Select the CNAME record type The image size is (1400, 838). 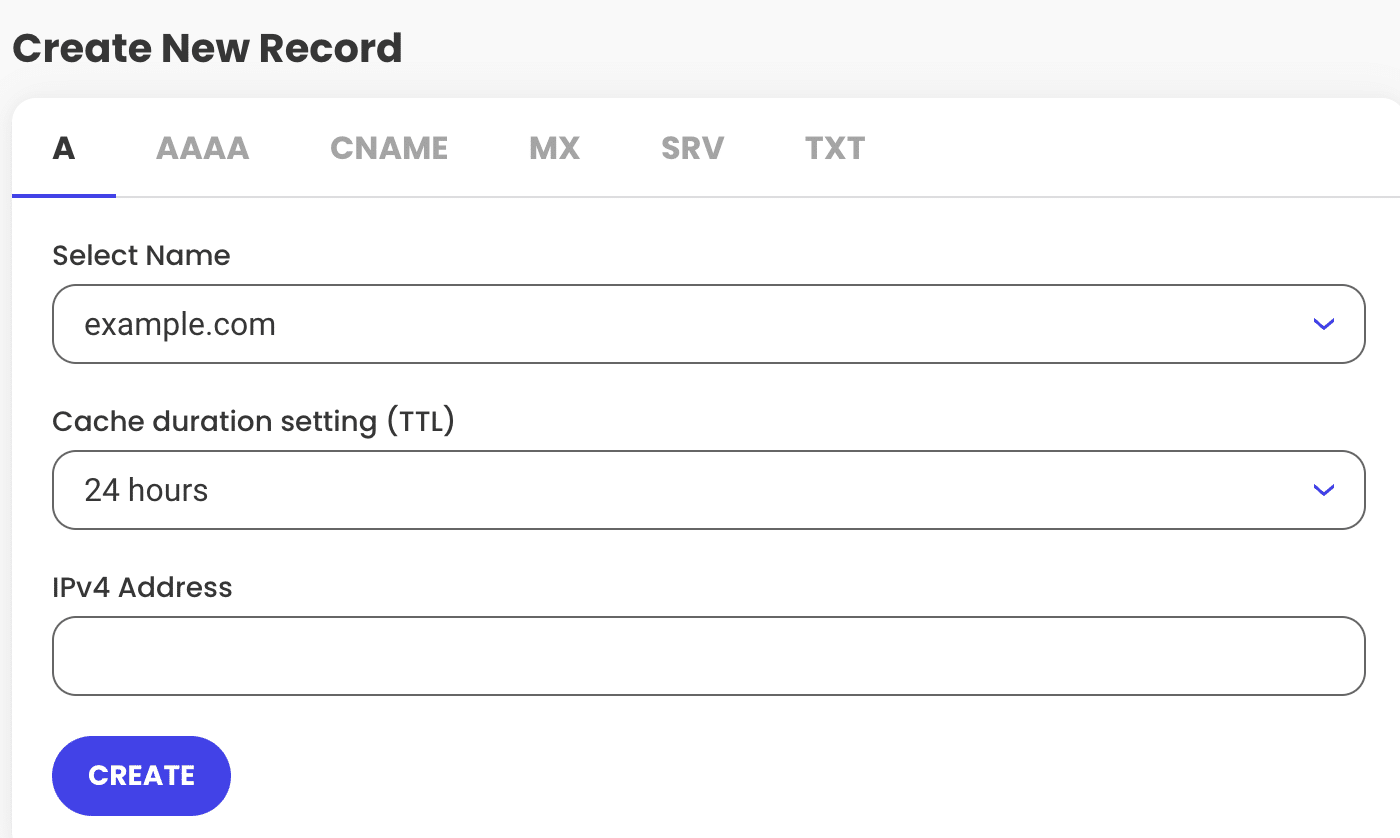click(x=389, y=147)
